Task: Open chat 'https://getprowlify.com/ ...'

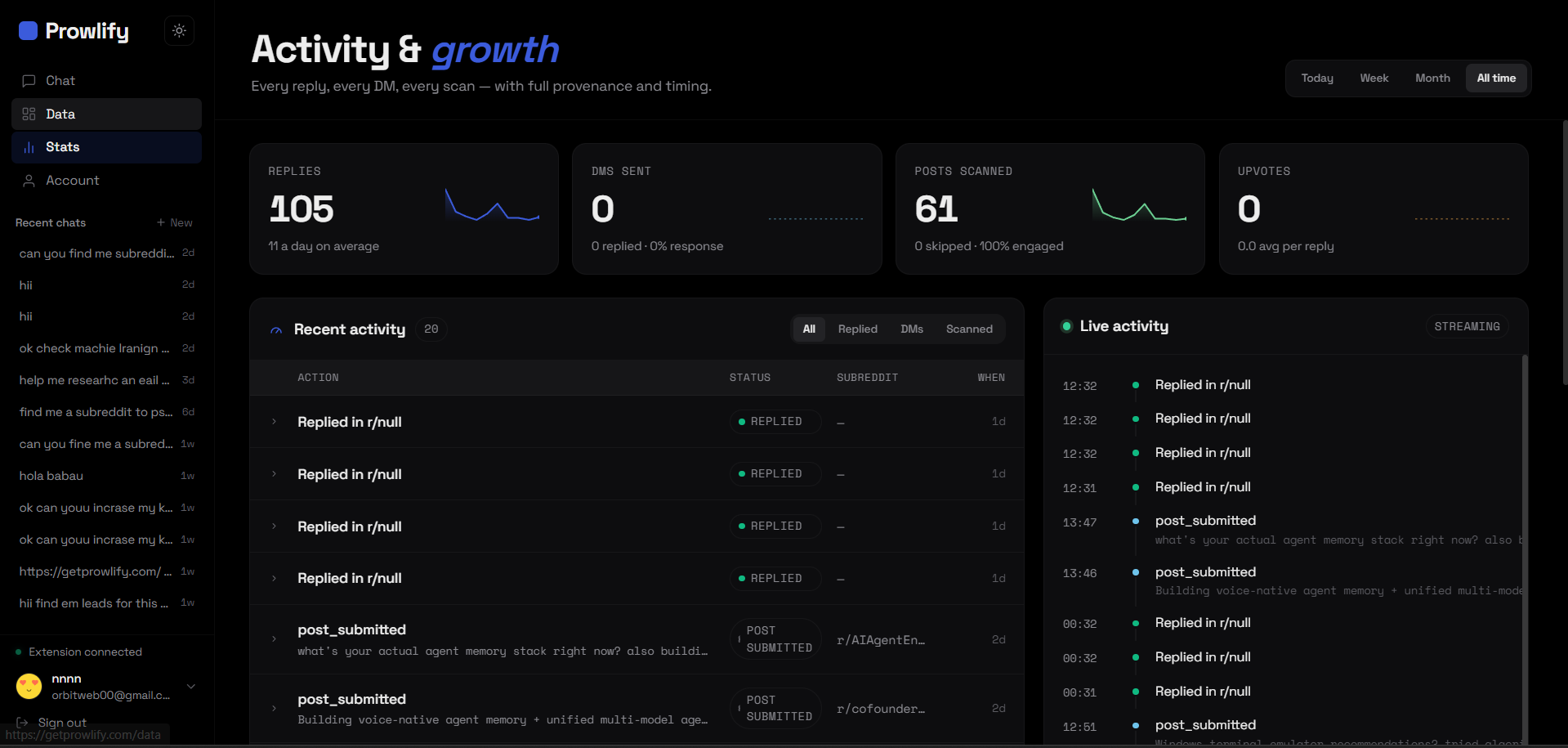Action: (x=106, y=571)
